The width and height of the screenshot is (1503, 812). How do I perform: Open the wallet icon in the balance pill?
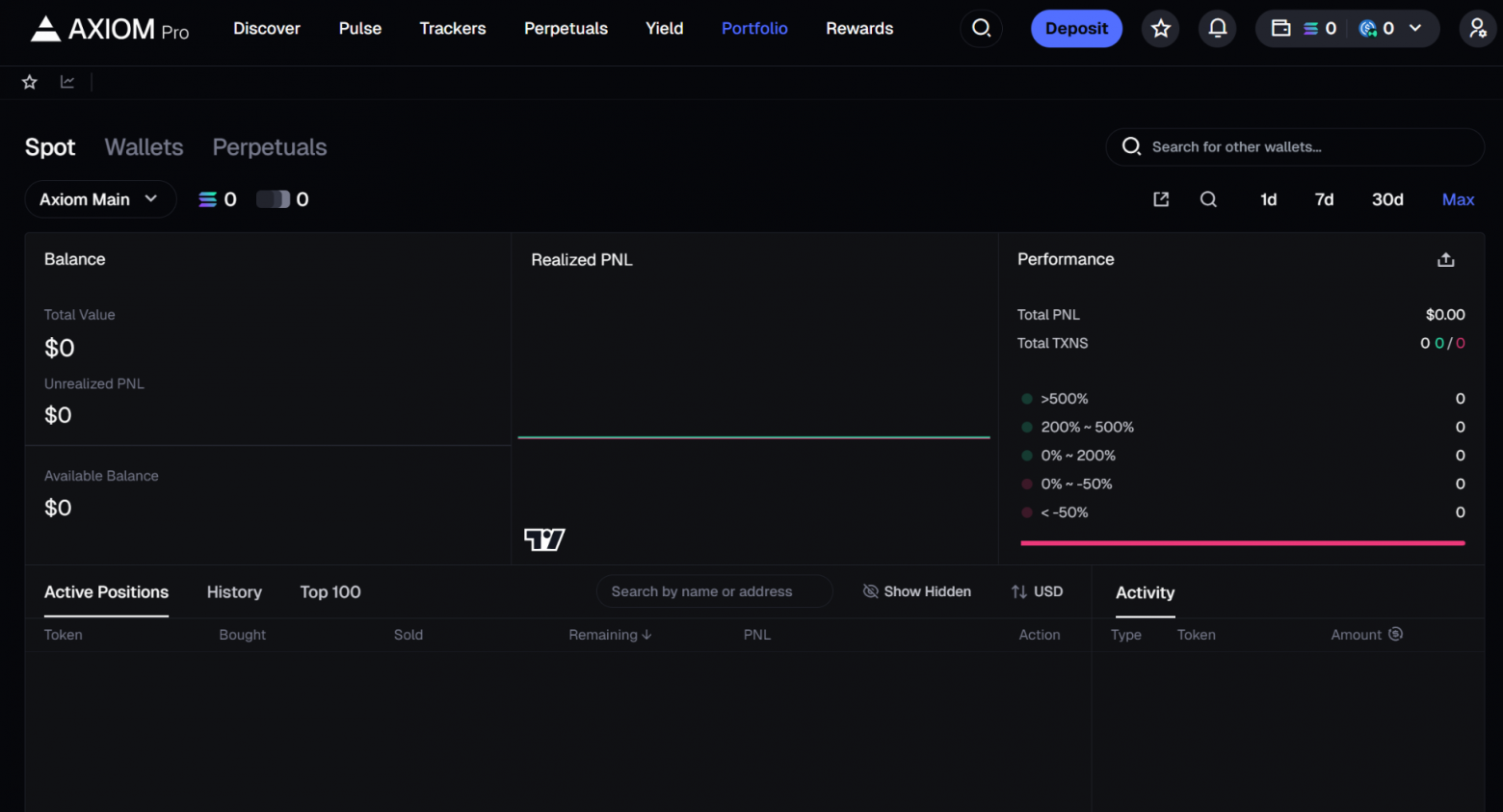1280,28
